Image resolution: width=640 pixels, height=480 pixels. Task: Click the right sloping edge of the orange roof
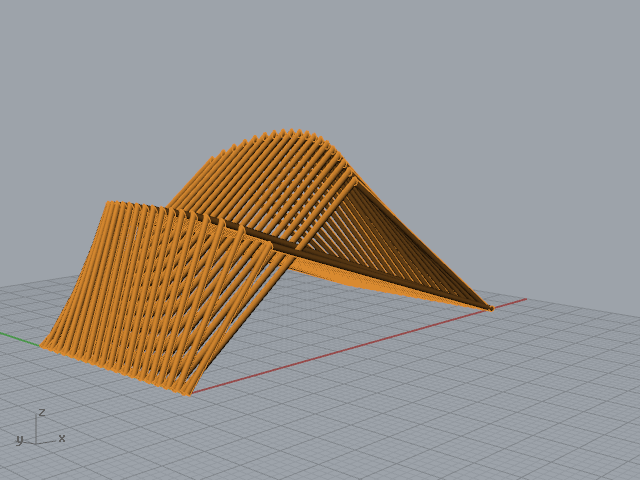420,240
